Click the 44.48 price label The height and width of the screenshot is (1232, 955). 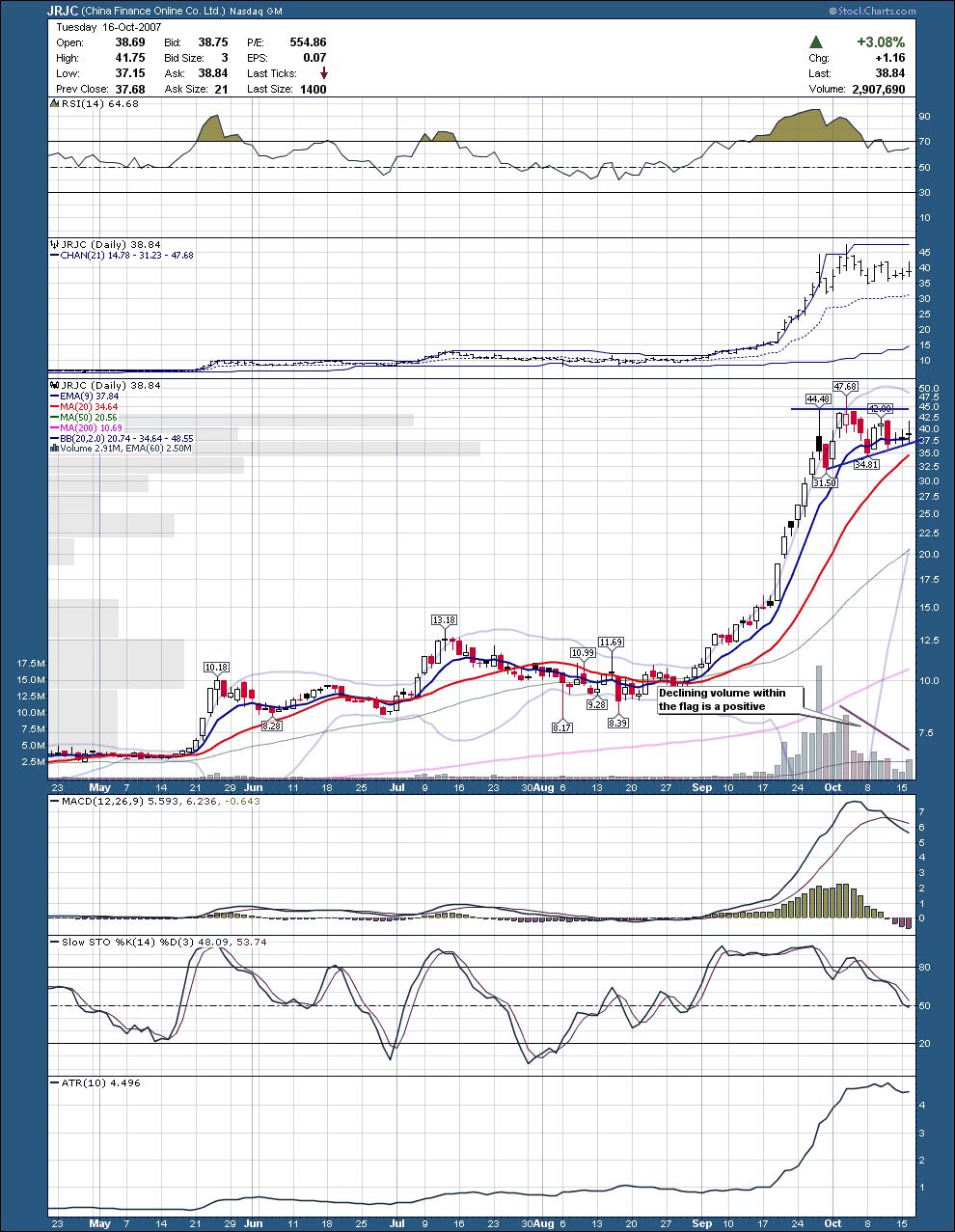[x=818, y=397]
